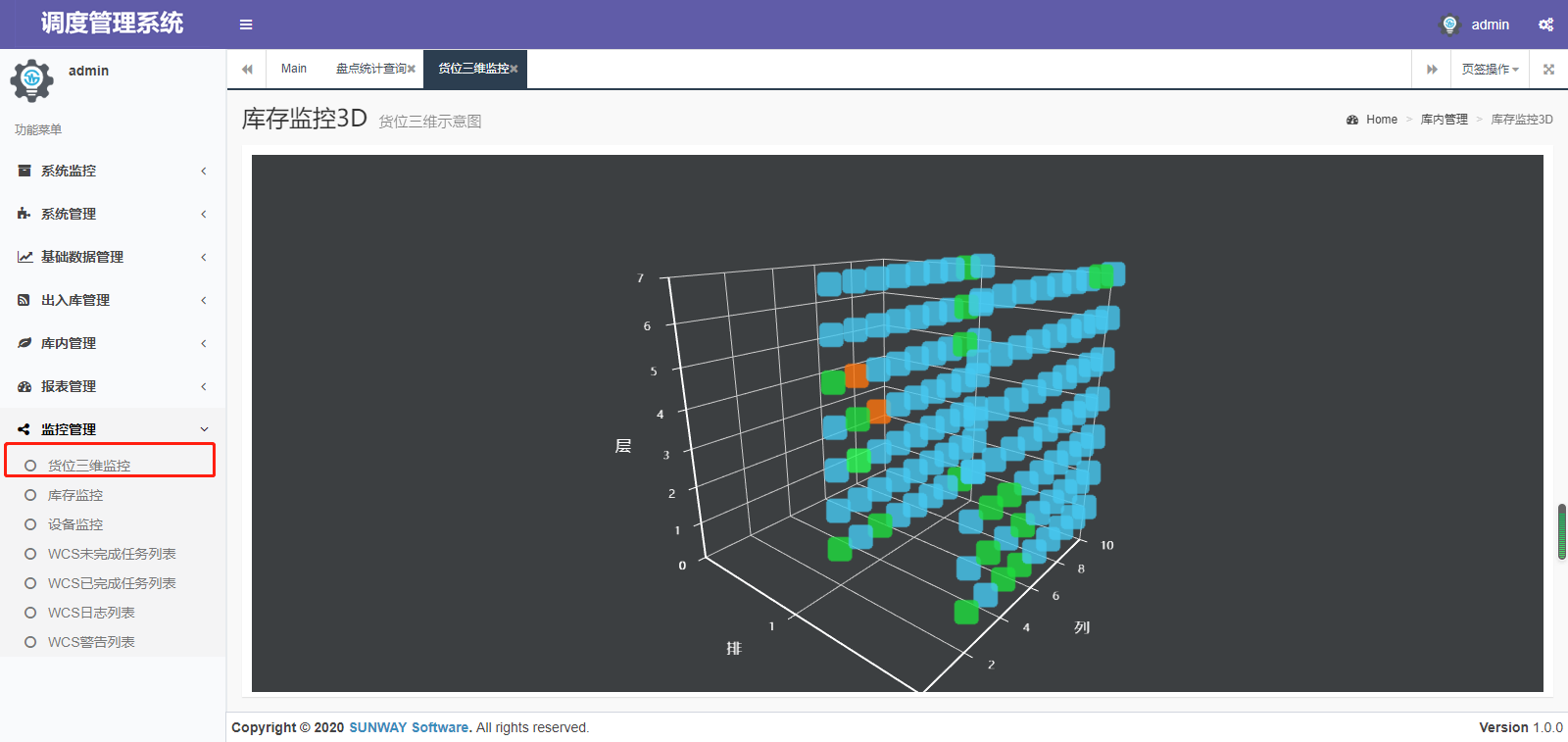The image size is (1568, 742).
Task: Select 库存监控 in the sidebar submenu
Action: 75,496
